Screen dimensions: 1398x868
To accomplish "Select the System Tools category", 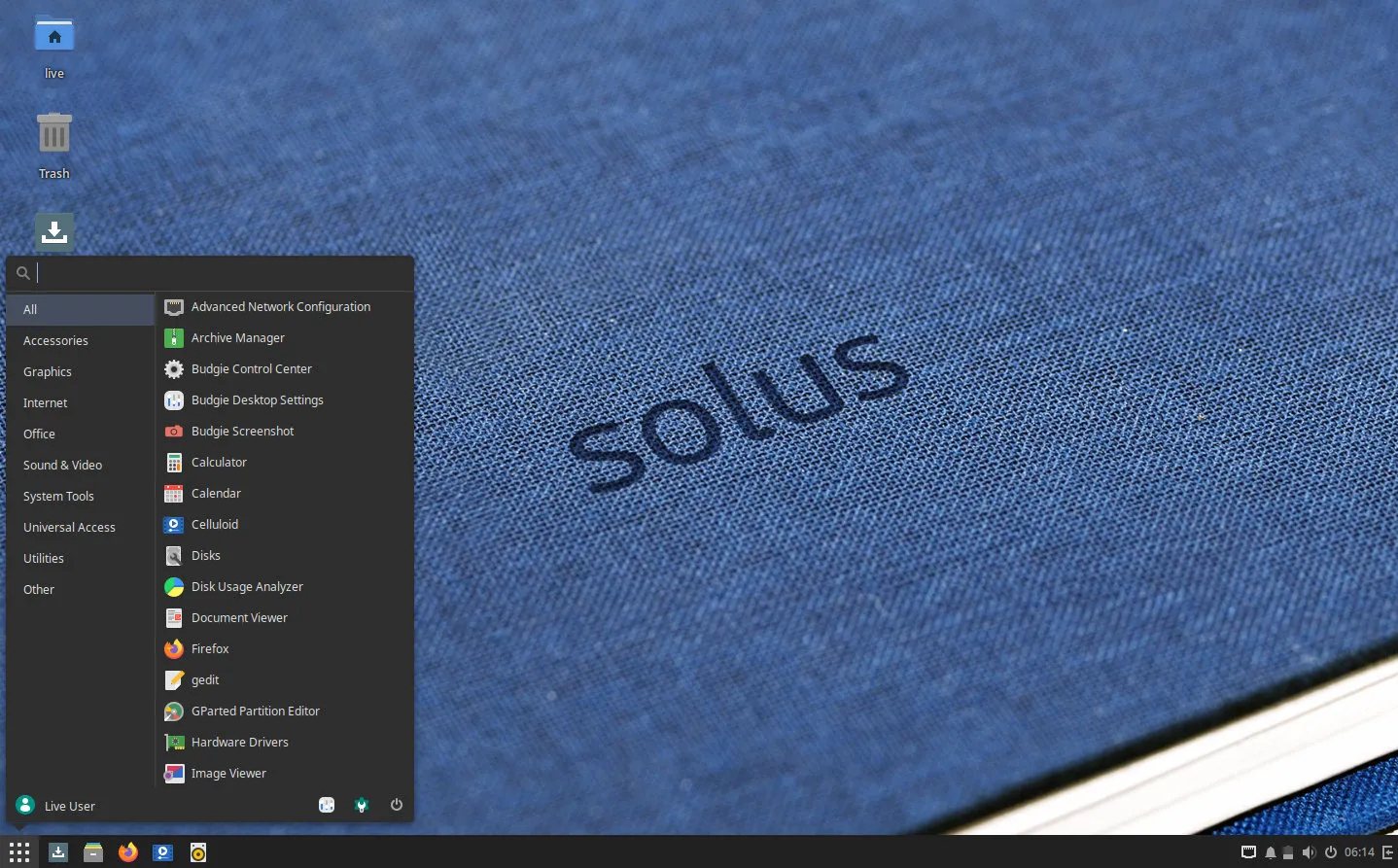I will 81,496.
